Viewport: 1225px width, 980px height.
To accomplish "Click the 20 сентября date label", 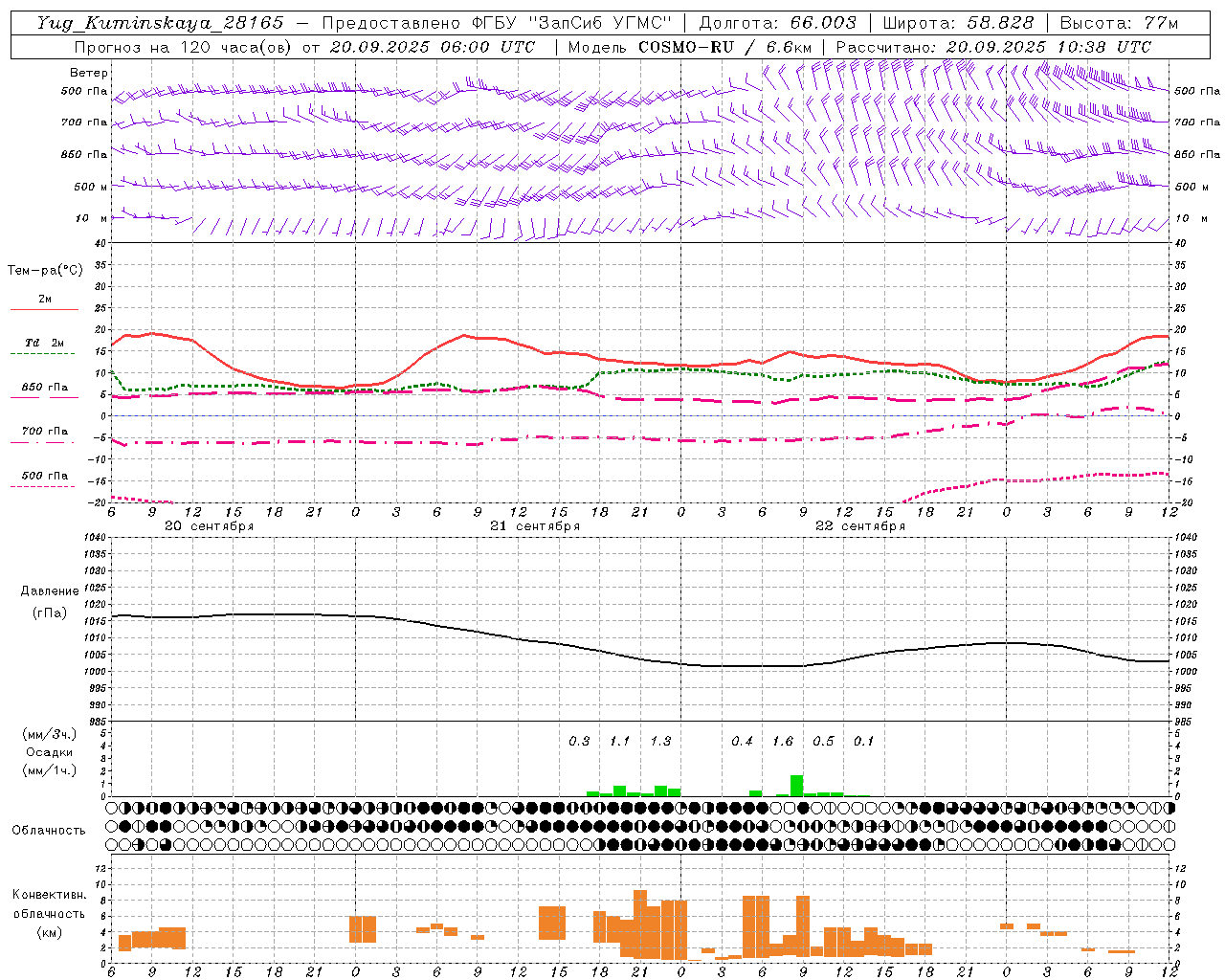I will pyautogui.click(x=210, y=526).
